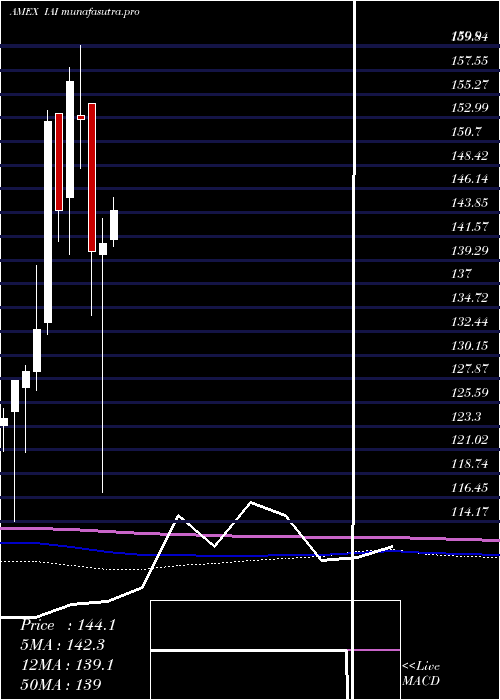Click the 123.3 price label
Viewport: 500px width, 700px height.
click(x=466, y=417)
